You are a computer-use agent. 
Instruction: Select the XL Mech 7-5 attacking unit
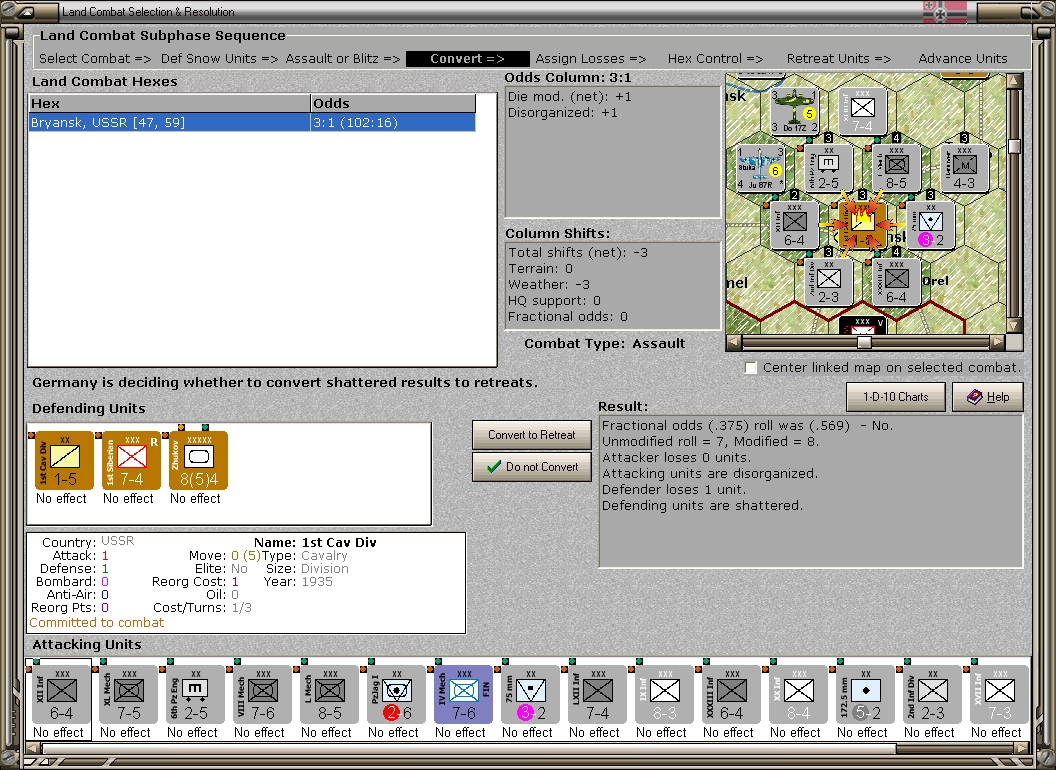tap(128, 695)
